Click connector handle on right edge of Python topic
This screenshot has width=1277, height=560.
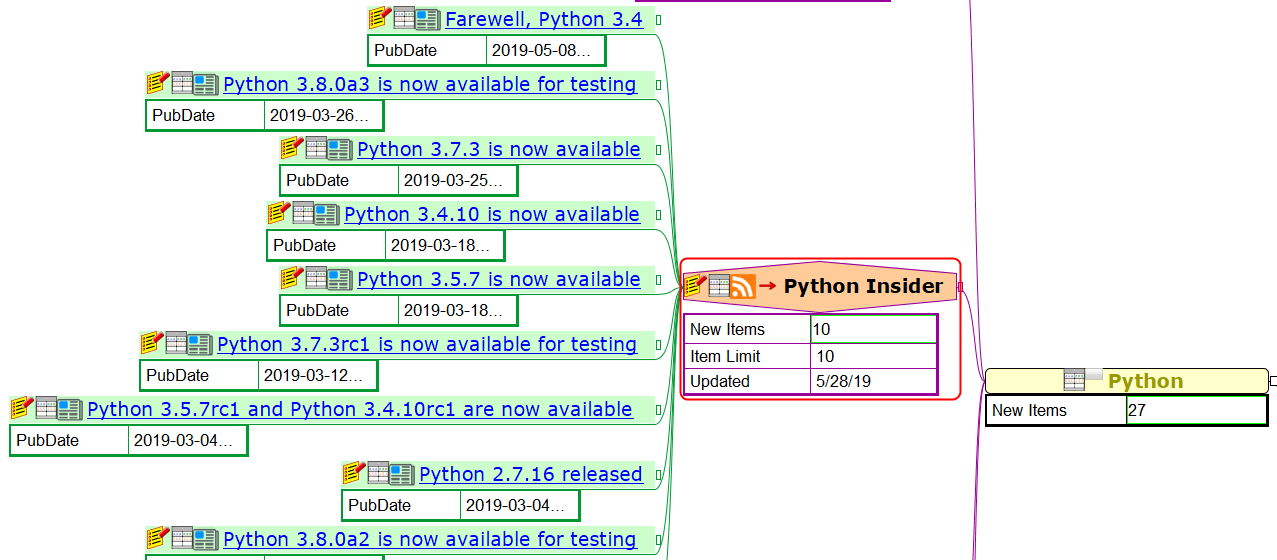(x=1273, y=381)
